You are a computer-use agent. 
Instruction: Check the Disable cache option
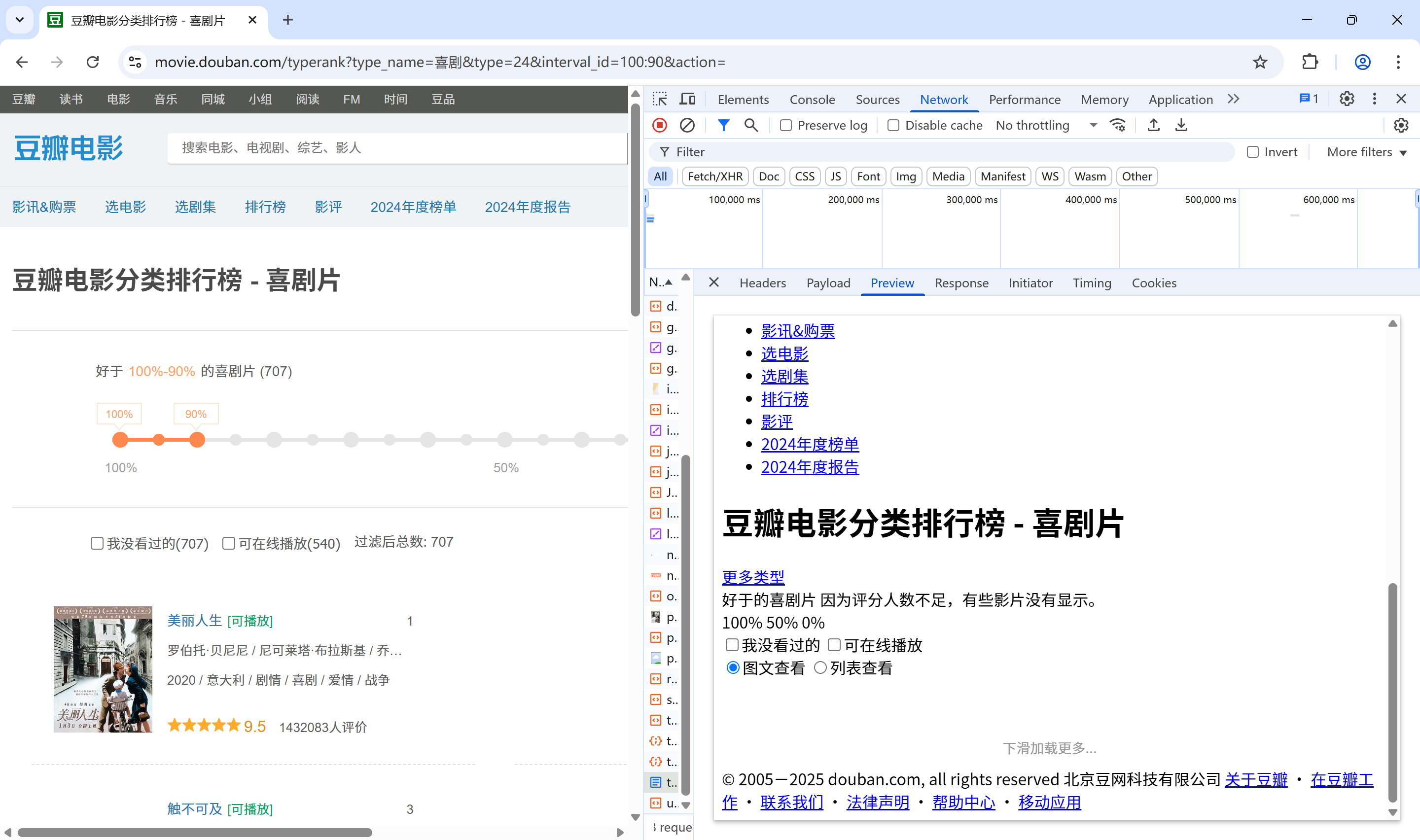[893, 126]
